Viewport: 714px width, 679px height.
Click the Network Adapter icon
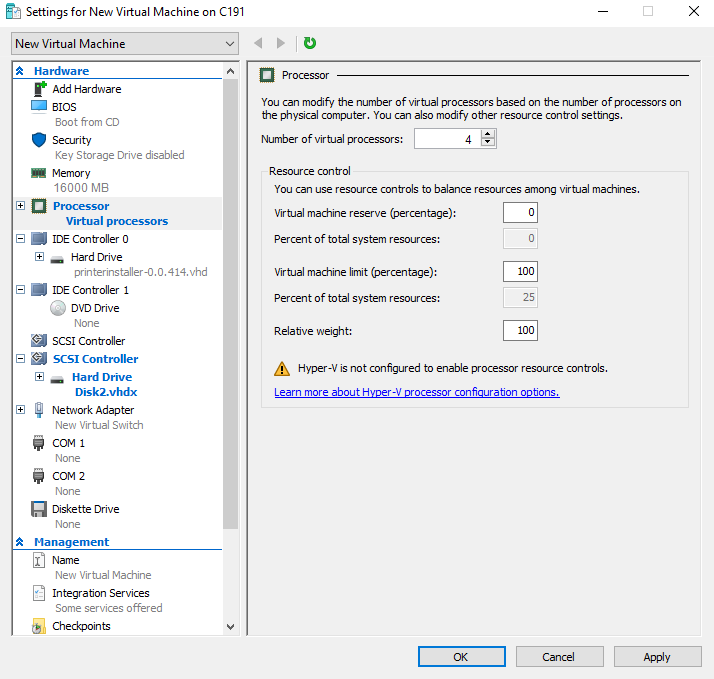click(x=39, y=410)
